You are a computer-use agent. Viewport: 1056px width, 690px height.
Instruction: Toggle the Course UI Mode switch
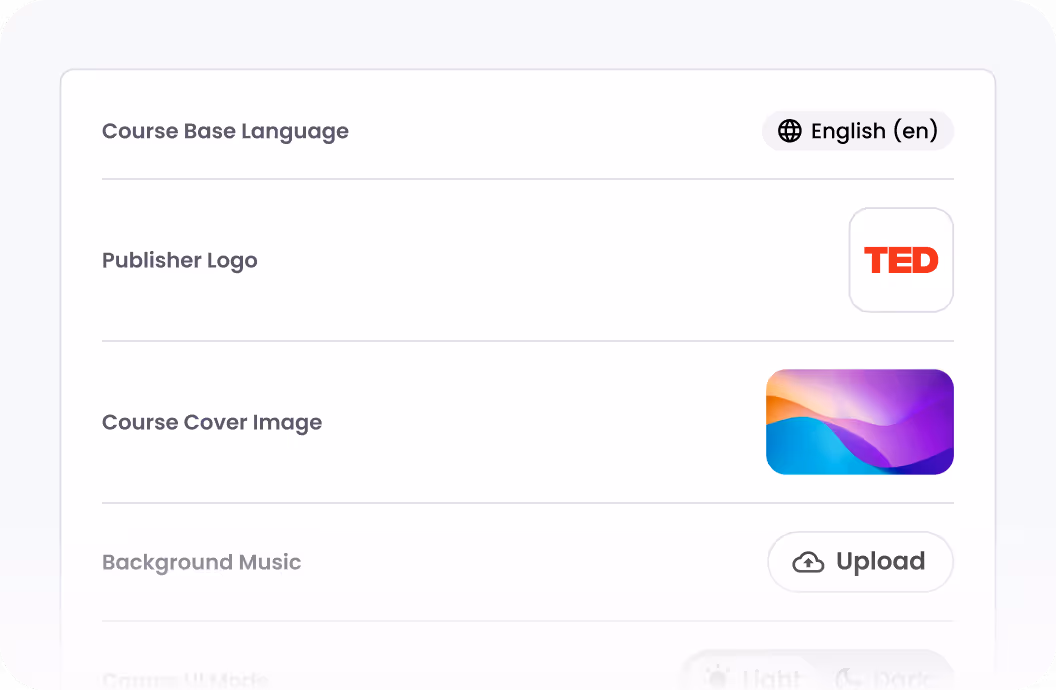[817, 677]
